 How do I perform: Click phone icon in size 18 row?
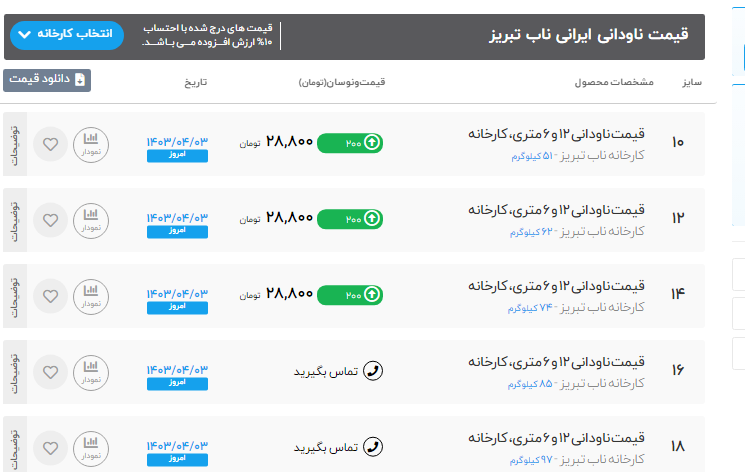(x=372, y=447)
